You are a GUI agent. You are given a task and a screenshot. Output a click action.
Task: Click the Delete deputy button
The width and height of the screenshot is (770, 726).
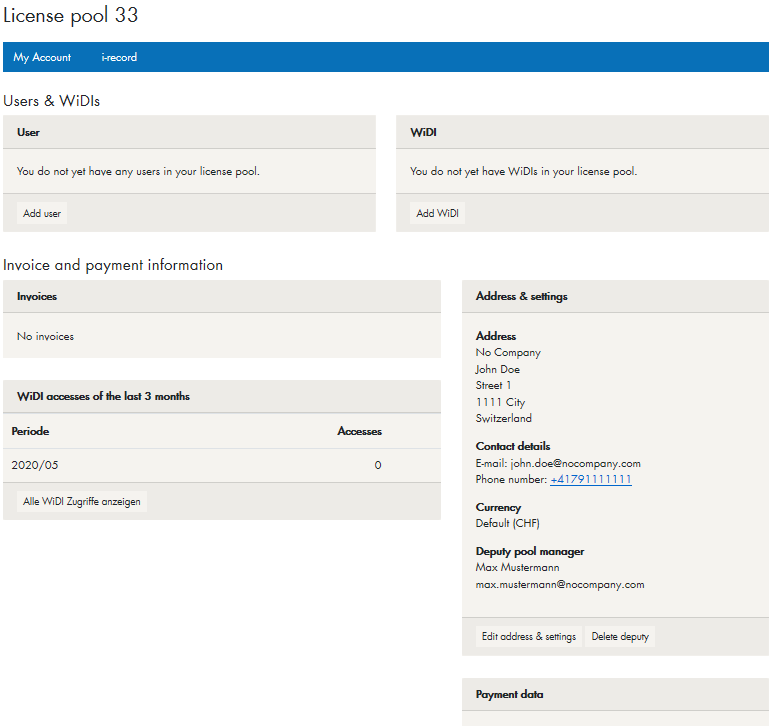tap(620, 637)
